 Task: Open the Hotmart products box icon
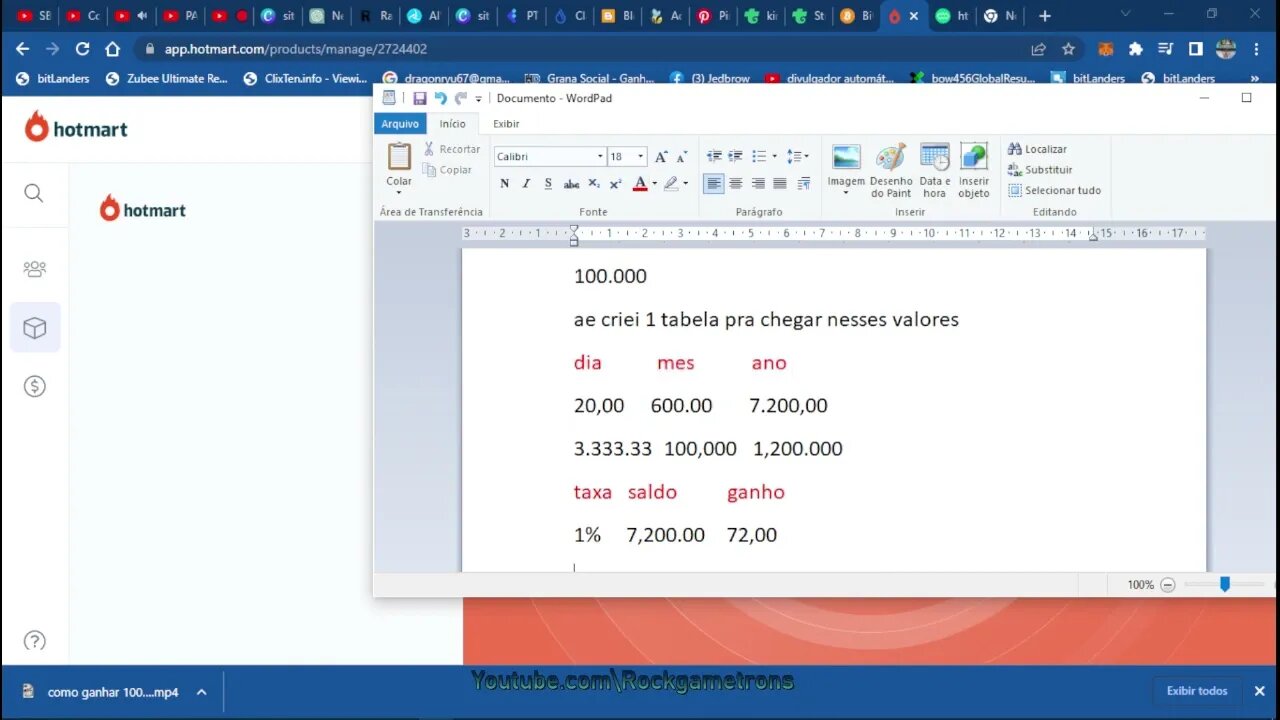point(35,328)
